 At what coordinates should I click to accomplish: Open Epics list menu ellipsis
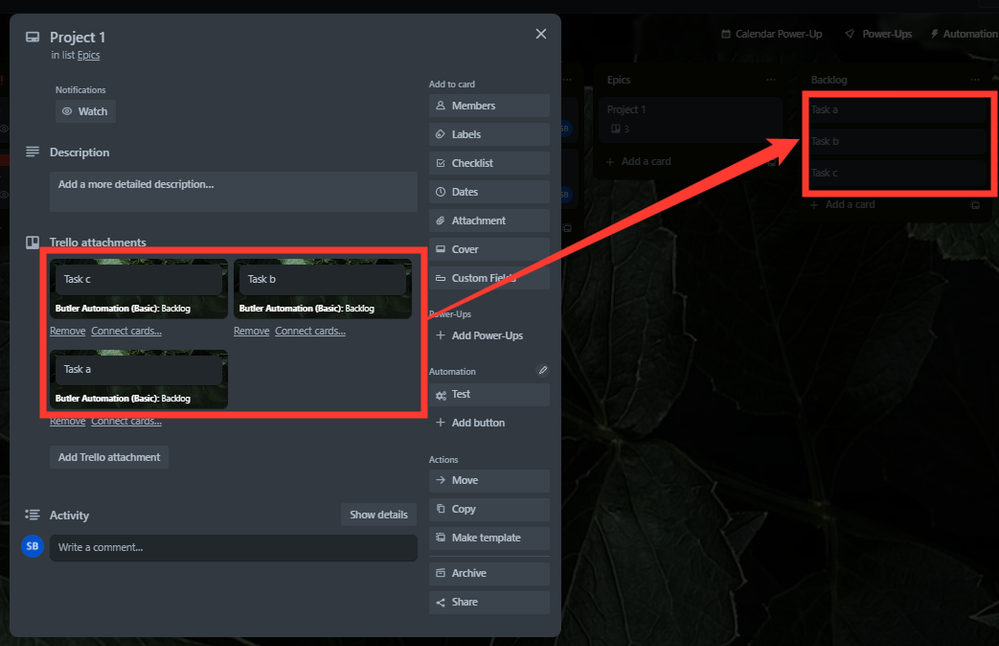771,80
